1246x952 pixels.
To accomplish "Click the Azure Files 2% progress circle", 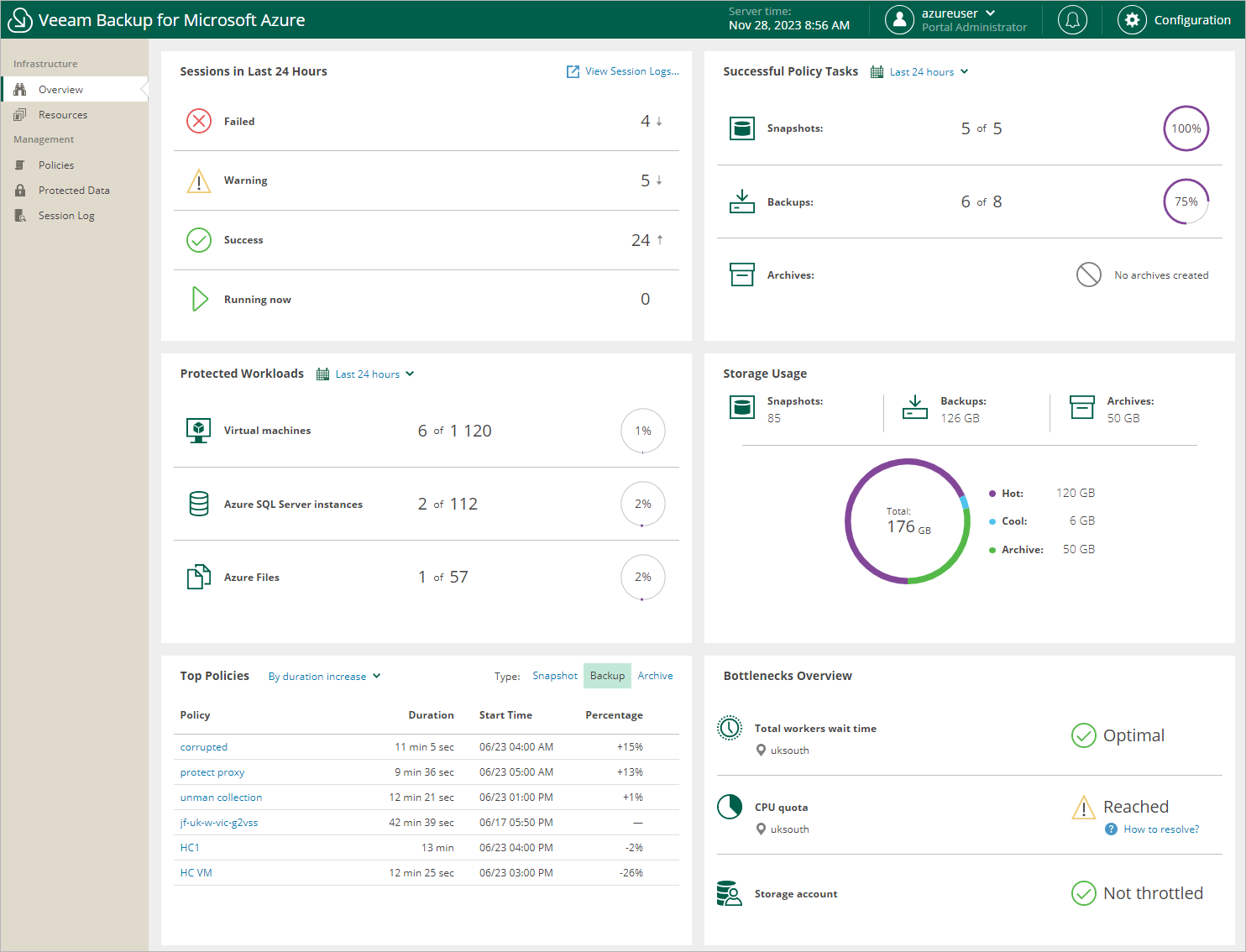I will [x=643, y=577].
